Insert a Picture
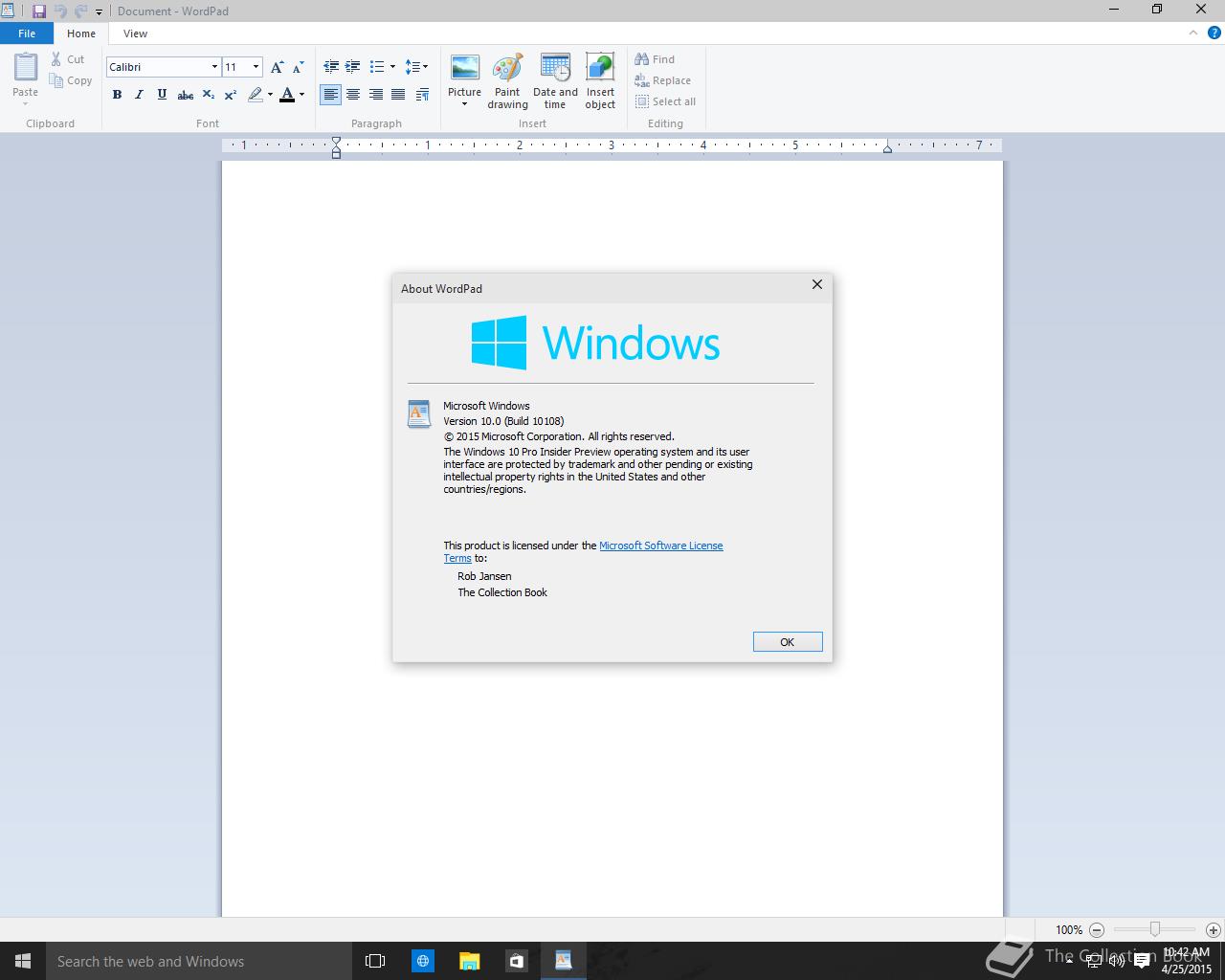This screenshot has width=1225, height=980. [465, 69]
